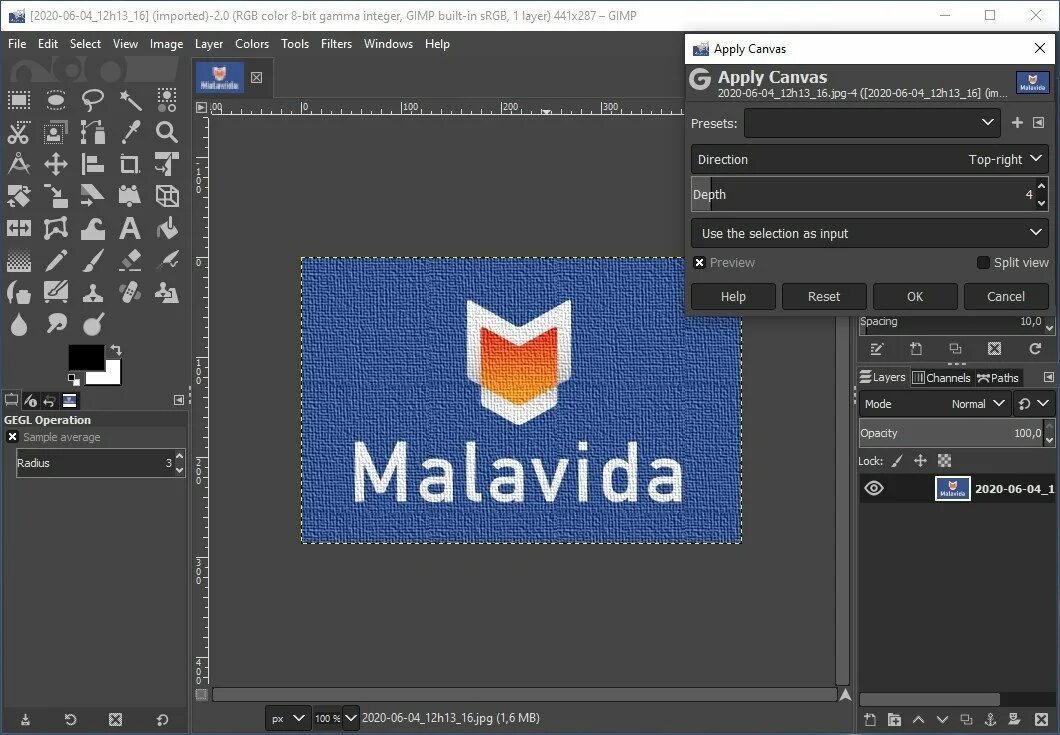Select the Smudge tool
Screen dimensions: 1060x735
(56, 325)
